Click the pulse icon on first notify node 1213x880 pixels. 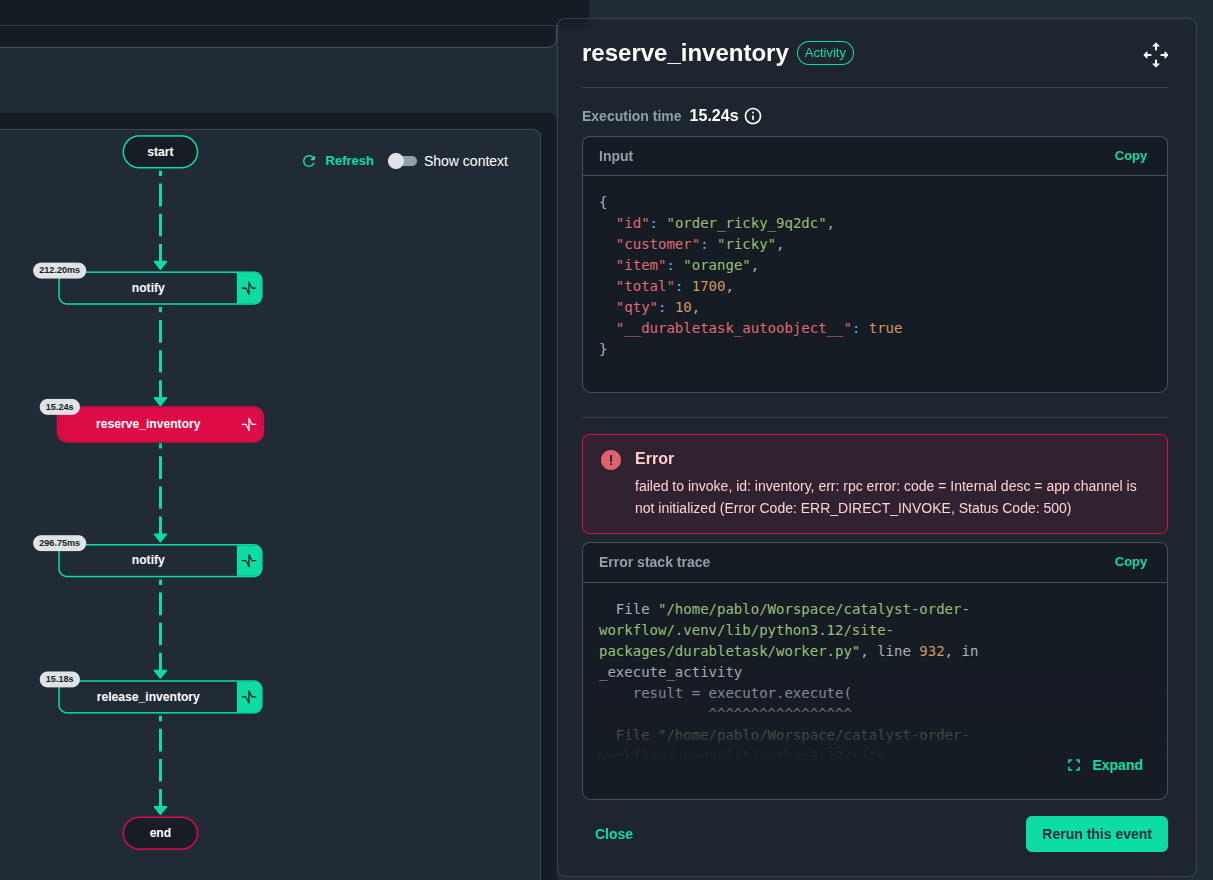pos(249,288)
